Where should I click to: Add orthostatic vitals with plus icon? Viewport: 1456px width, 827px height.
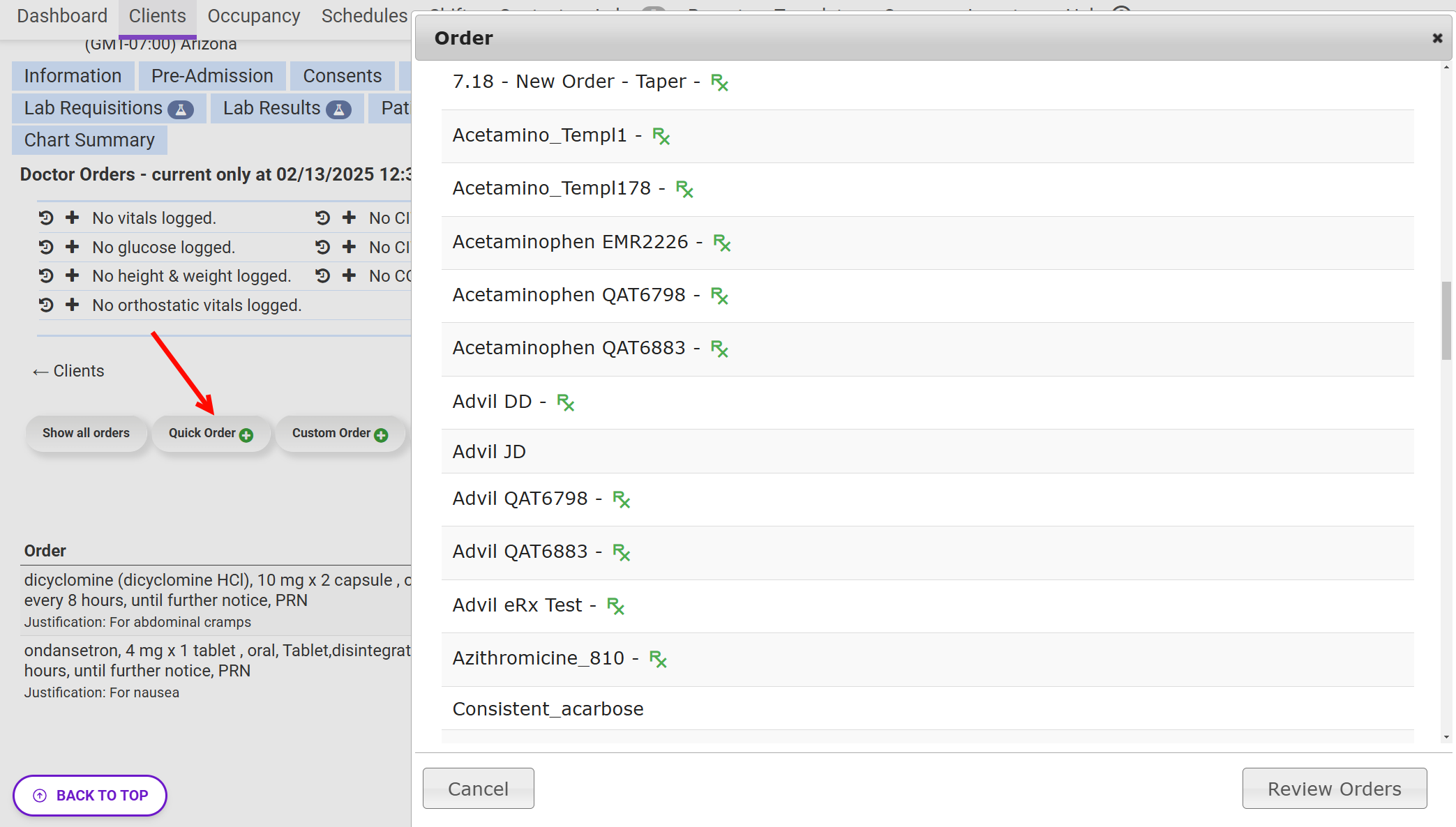click(x=72, y=305)
